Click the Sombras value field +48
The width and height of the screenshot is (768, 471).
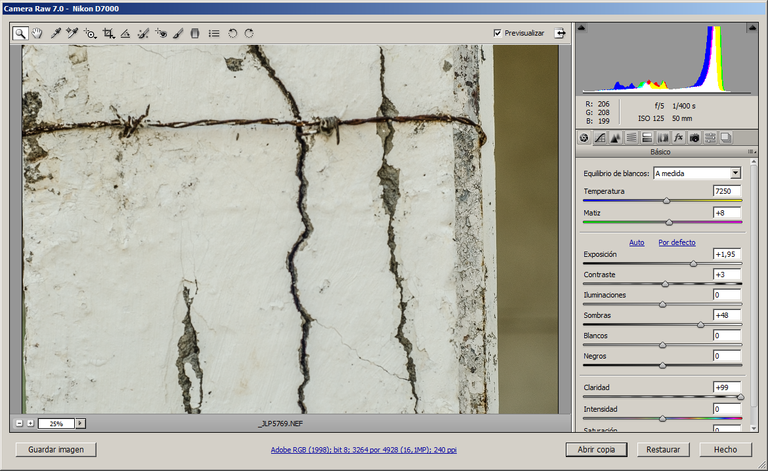727,315
